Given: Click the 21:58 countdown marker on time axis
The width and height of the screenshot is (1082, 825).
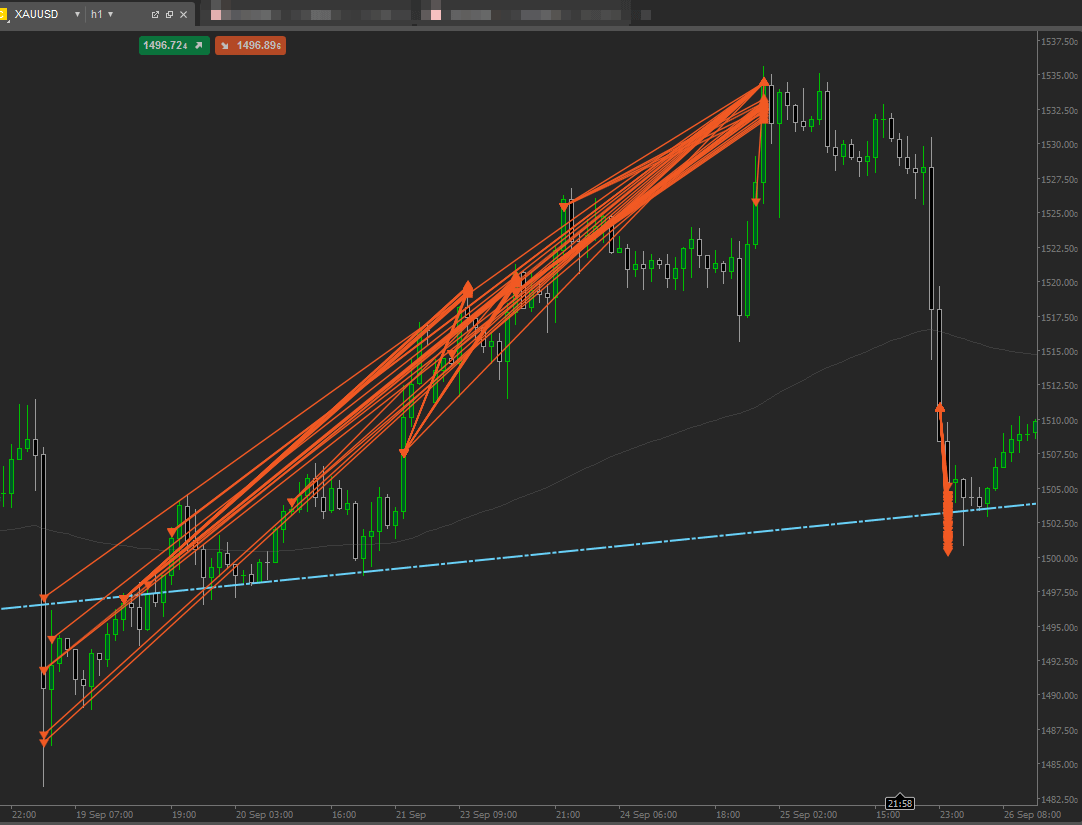Looking at the screenshot, I should click(900, 803).
